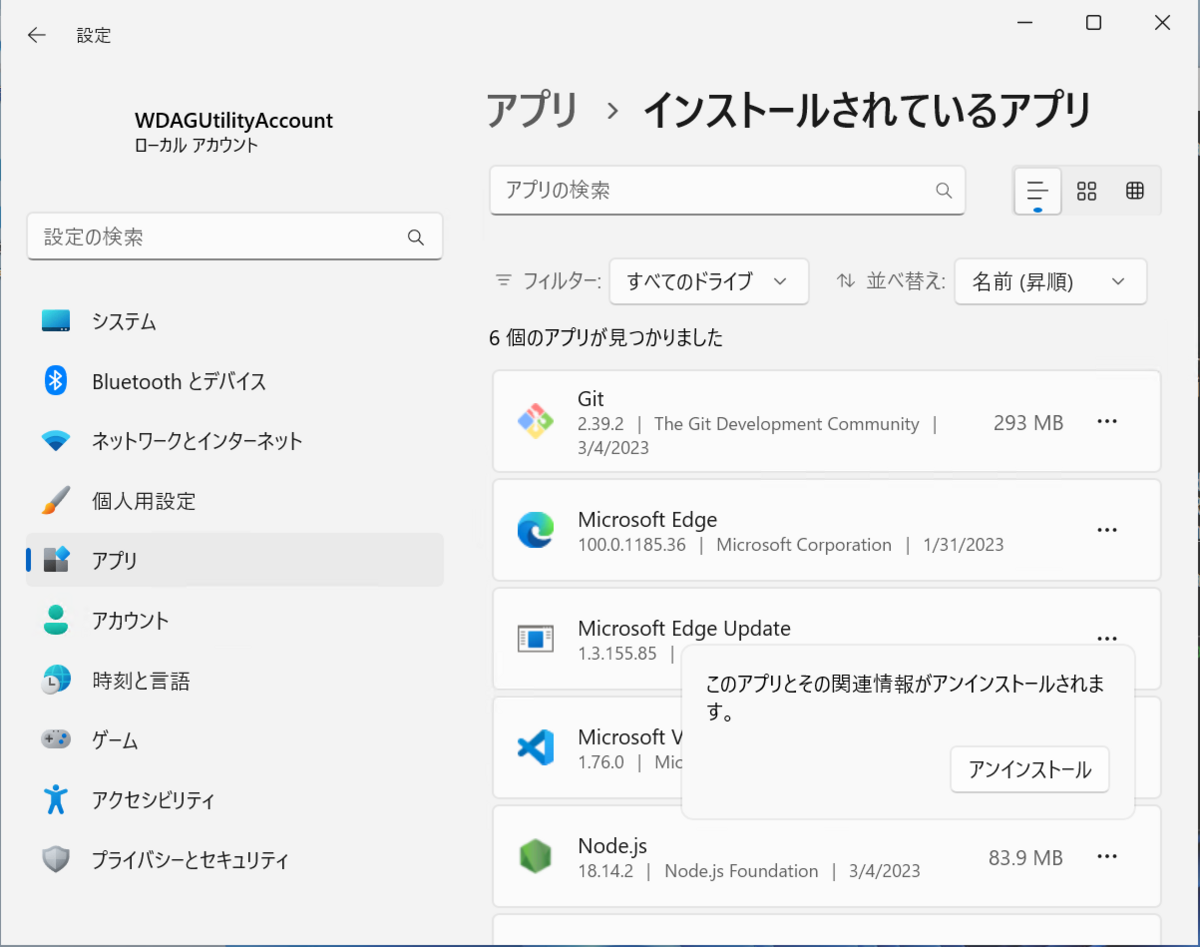Open Bluetooth とデバイス settings
Image resolution: width=1200 pixels, height=947 pixels.
[235, 381]
